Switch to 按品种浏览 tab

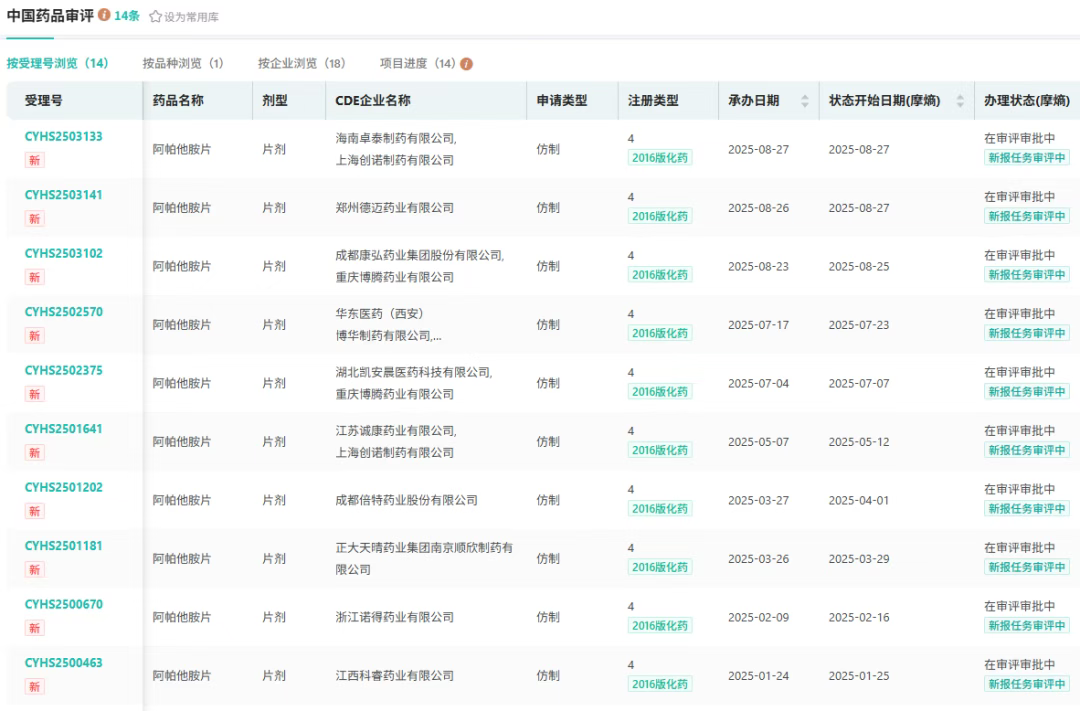coord(183,63)
